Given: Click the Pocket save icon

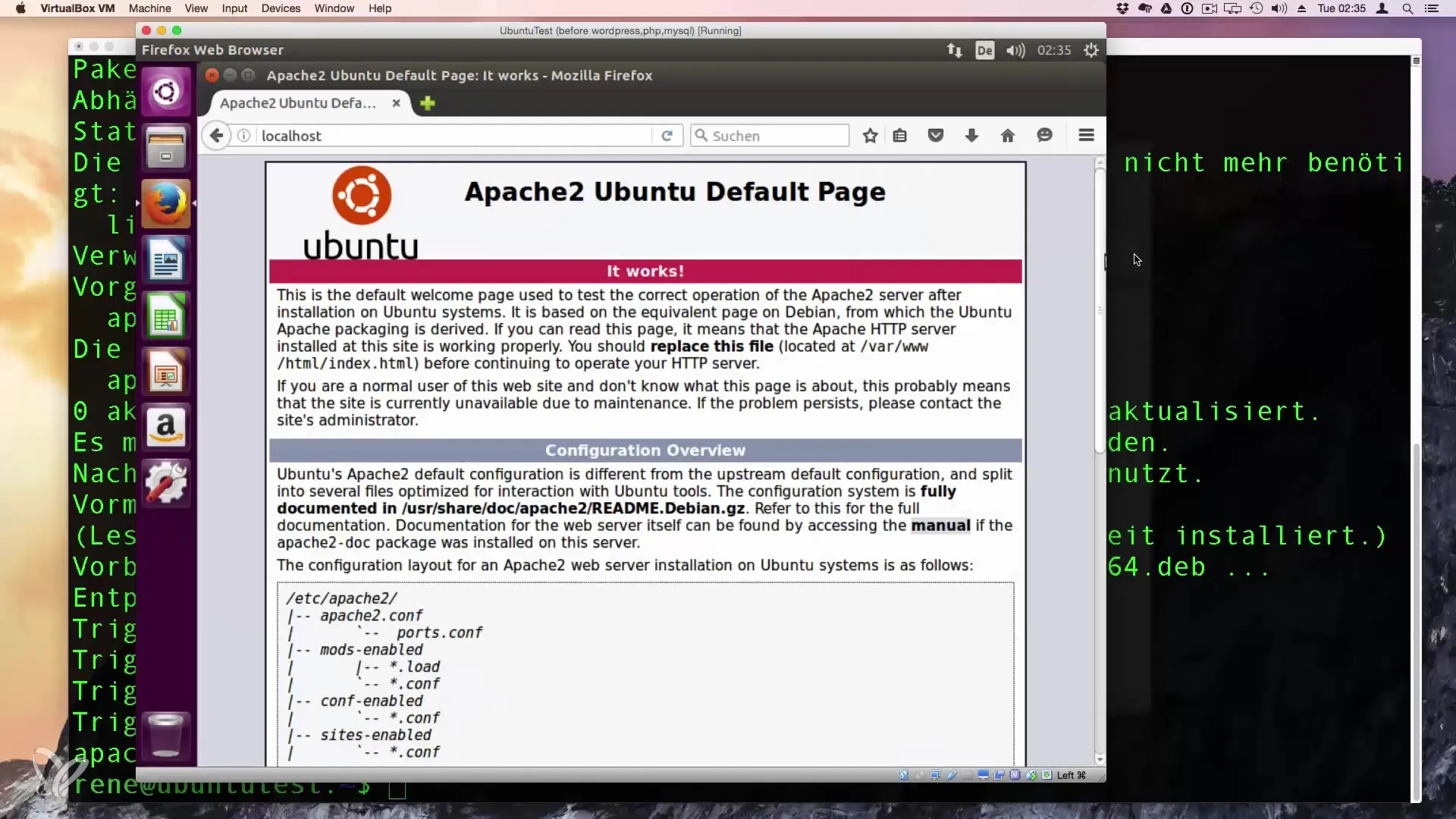Looking at the screenshot, I should coord(936,136).
